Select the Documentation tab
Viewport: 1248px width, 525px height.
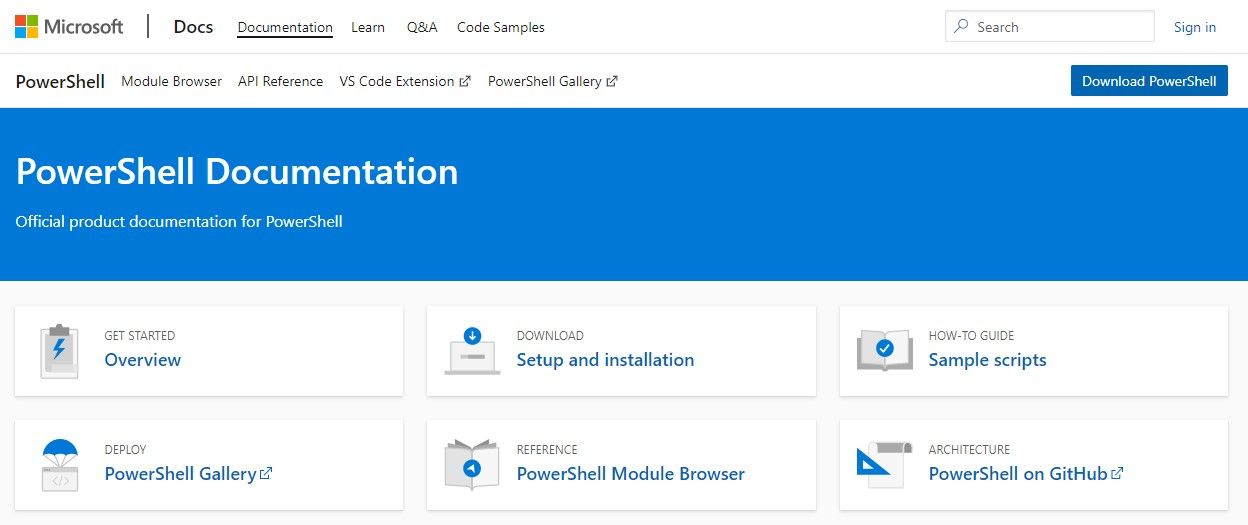[x=285, y=28]
